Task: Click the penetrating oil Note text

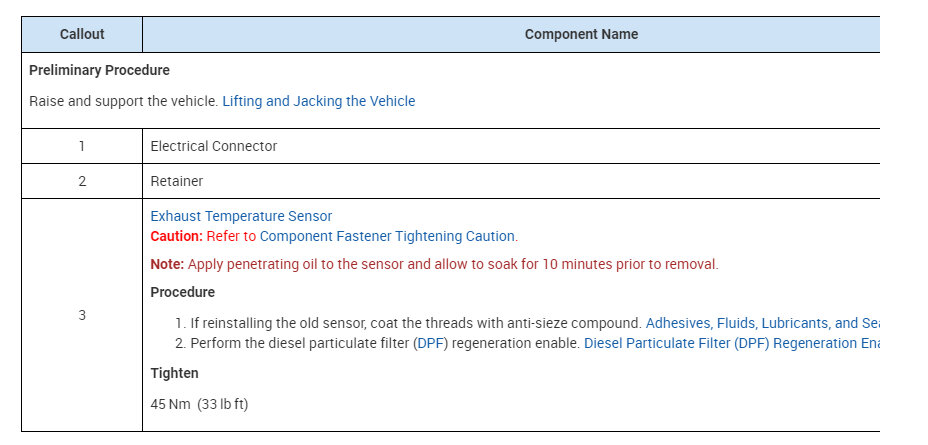Action: (x=450, y=264)
